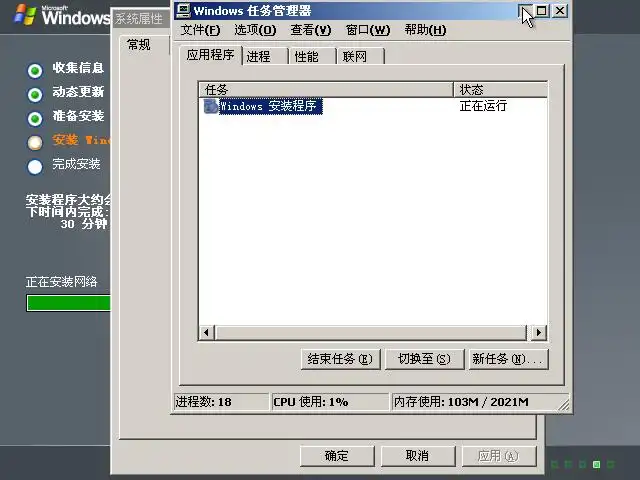Click the 安装 Windows current step indicator

point(35,142)
